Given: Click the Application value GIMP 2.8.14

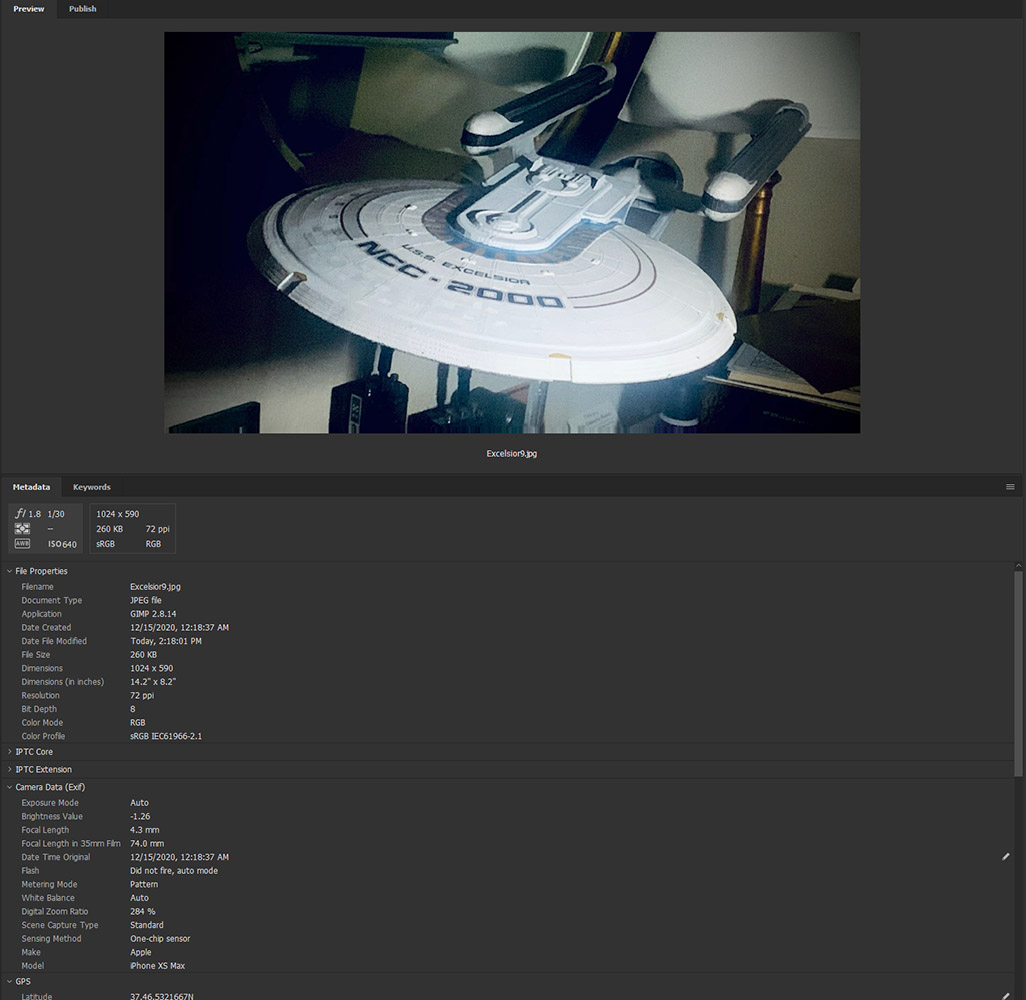Looking at the screenshot, I should (153, 614).
